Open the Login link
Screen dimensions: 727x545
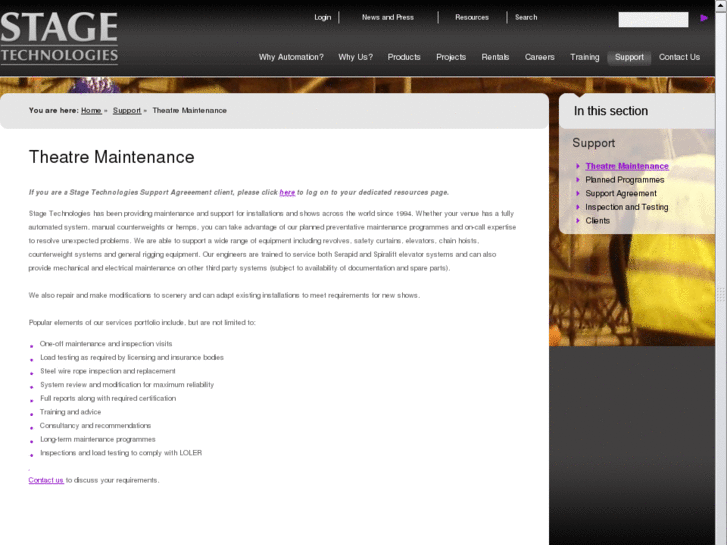323,17
